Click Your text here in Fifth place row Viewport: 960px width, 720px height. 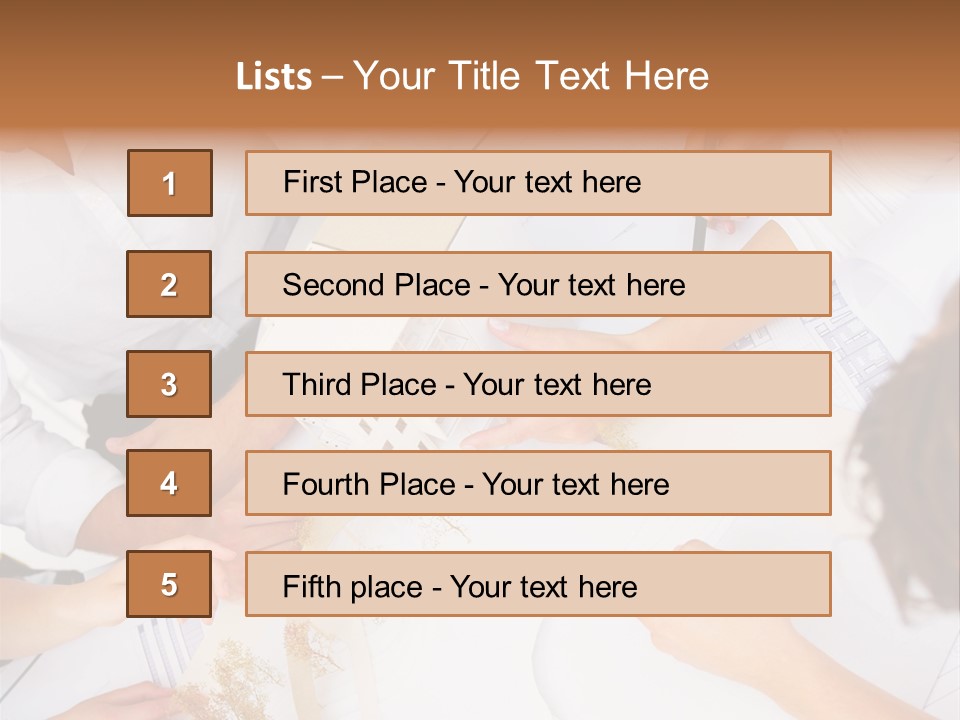click(x=543, y=586)
